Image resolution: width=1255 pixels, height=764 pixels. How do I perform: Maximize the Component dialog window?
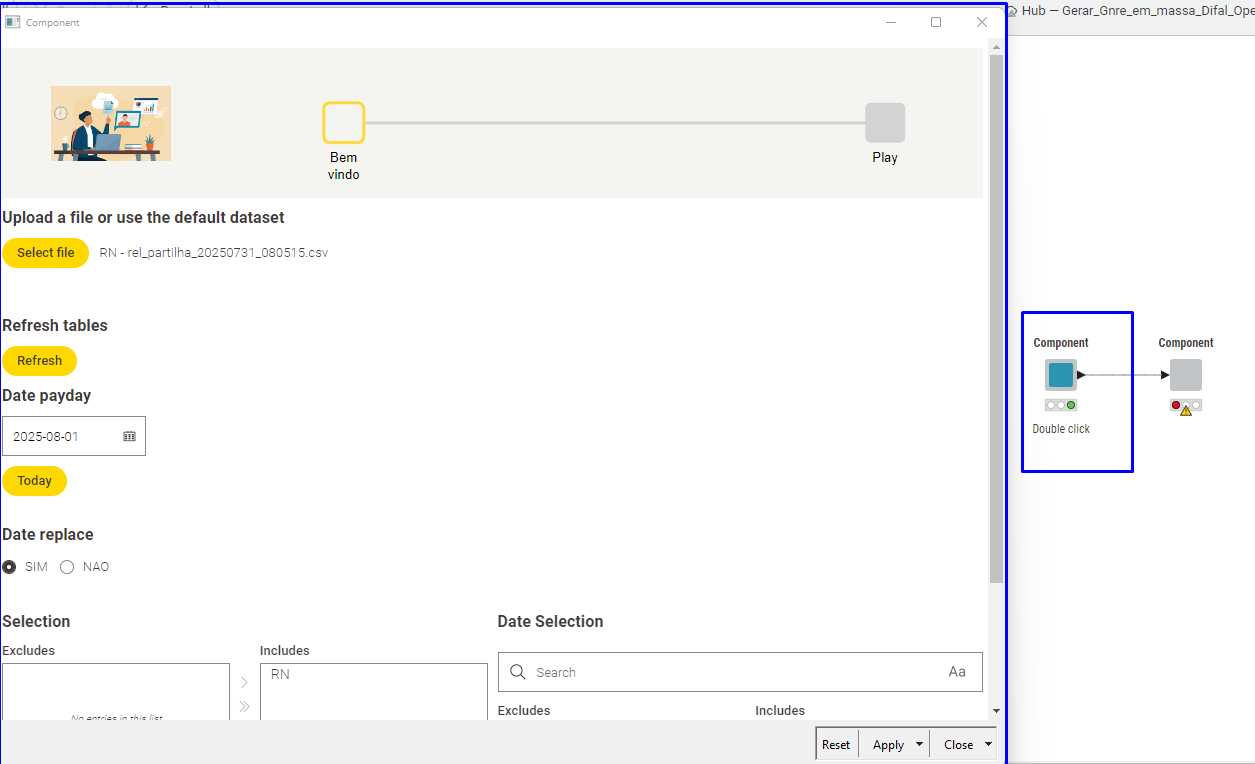(936, 22)
